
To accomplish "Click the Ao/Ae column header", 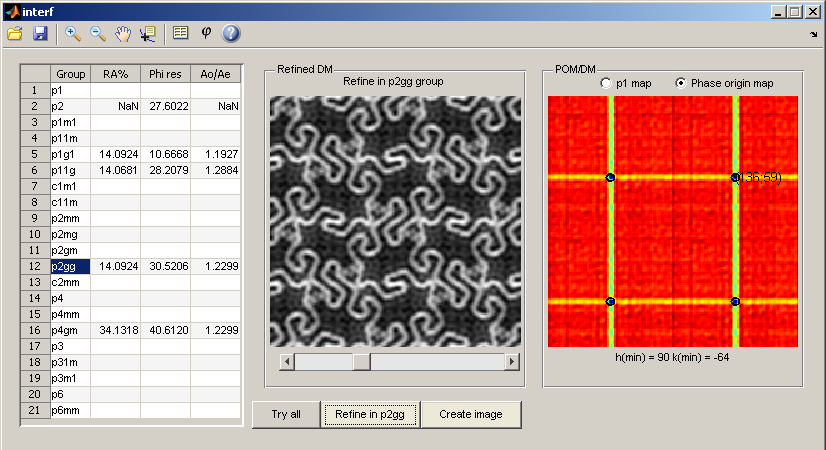I will click(215, 74).
